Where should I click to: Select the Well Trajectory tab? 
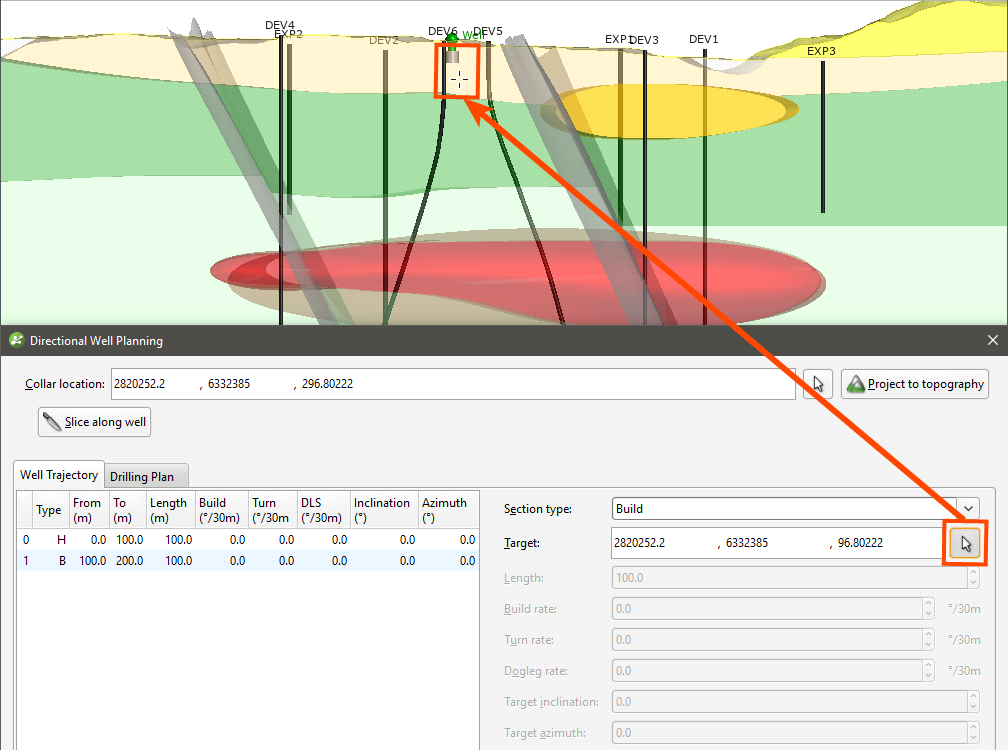tap(59, 475)
